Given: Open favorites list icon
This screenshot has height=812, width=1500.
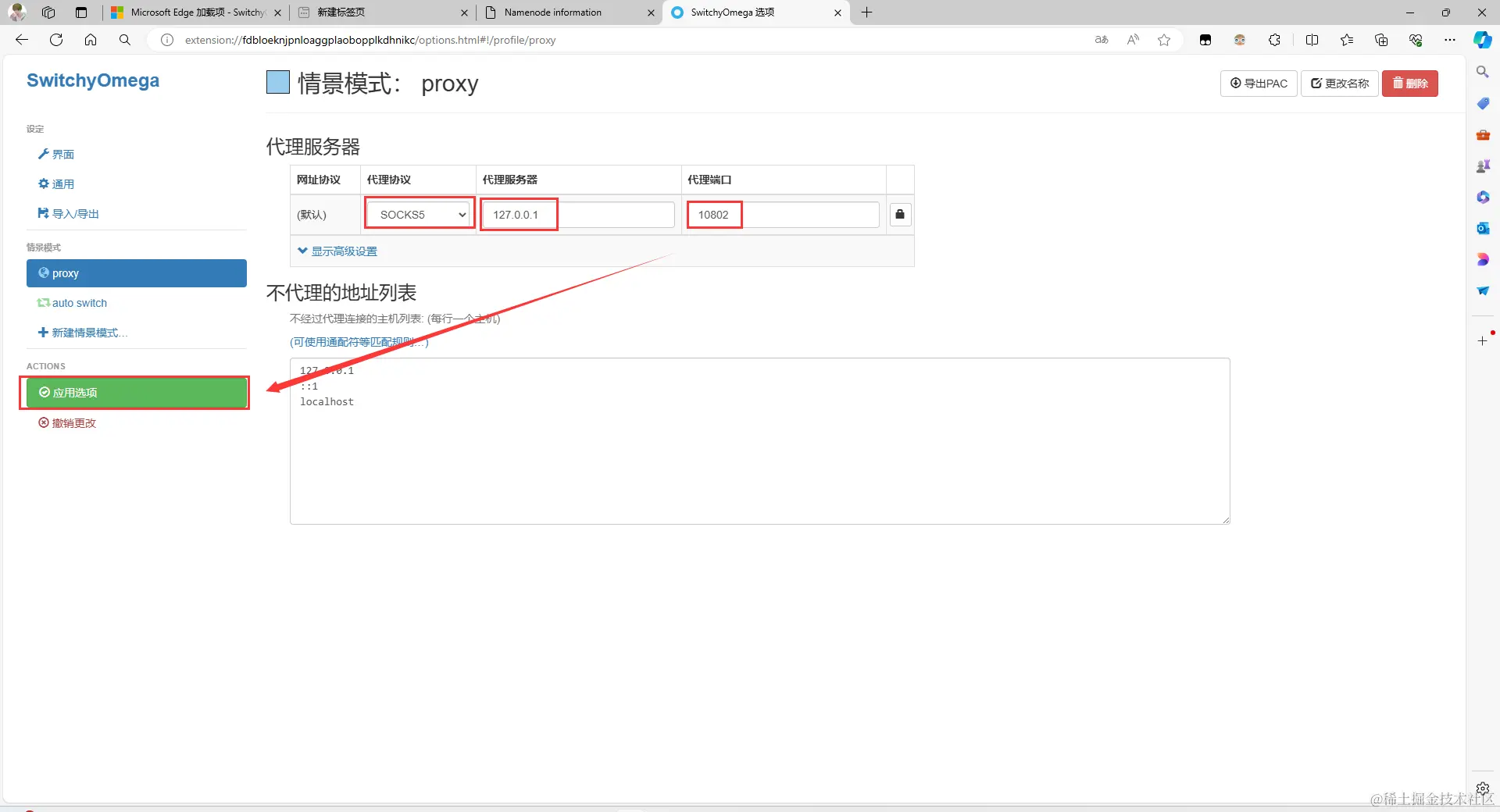Looking at the screenshot, I should click(1347, 40).
